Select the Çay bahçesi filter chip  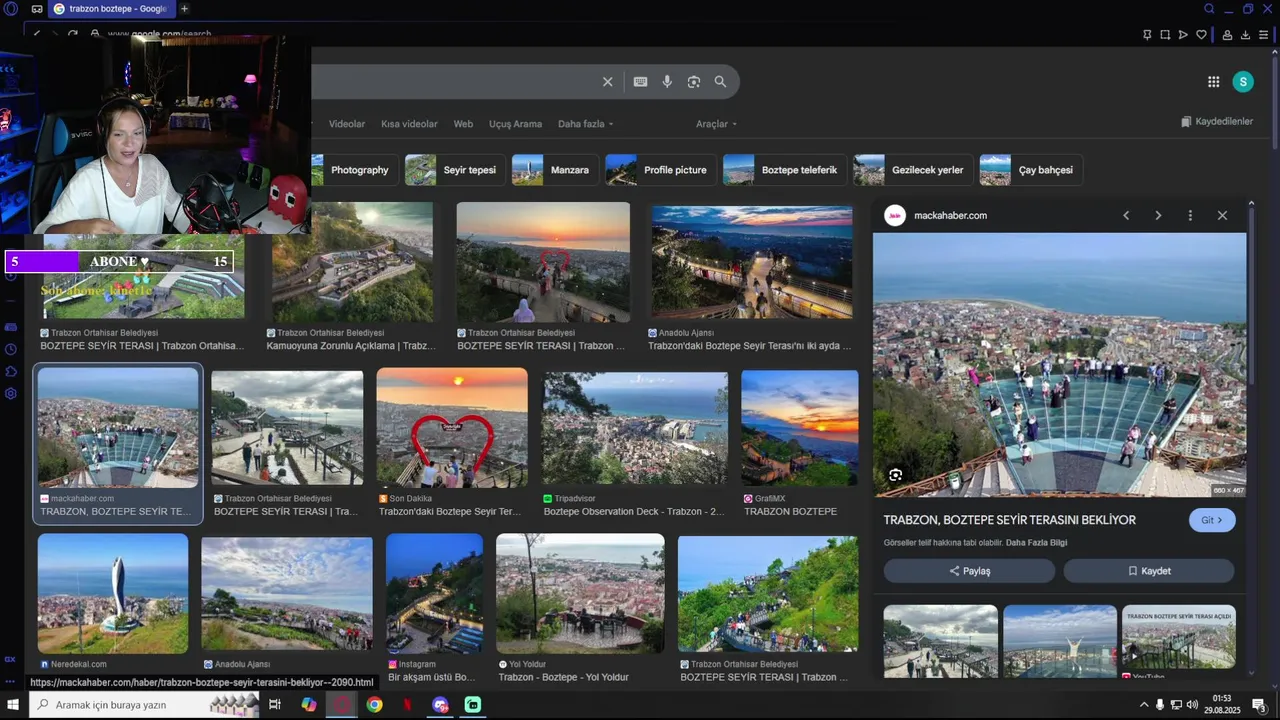point(1031,170)
